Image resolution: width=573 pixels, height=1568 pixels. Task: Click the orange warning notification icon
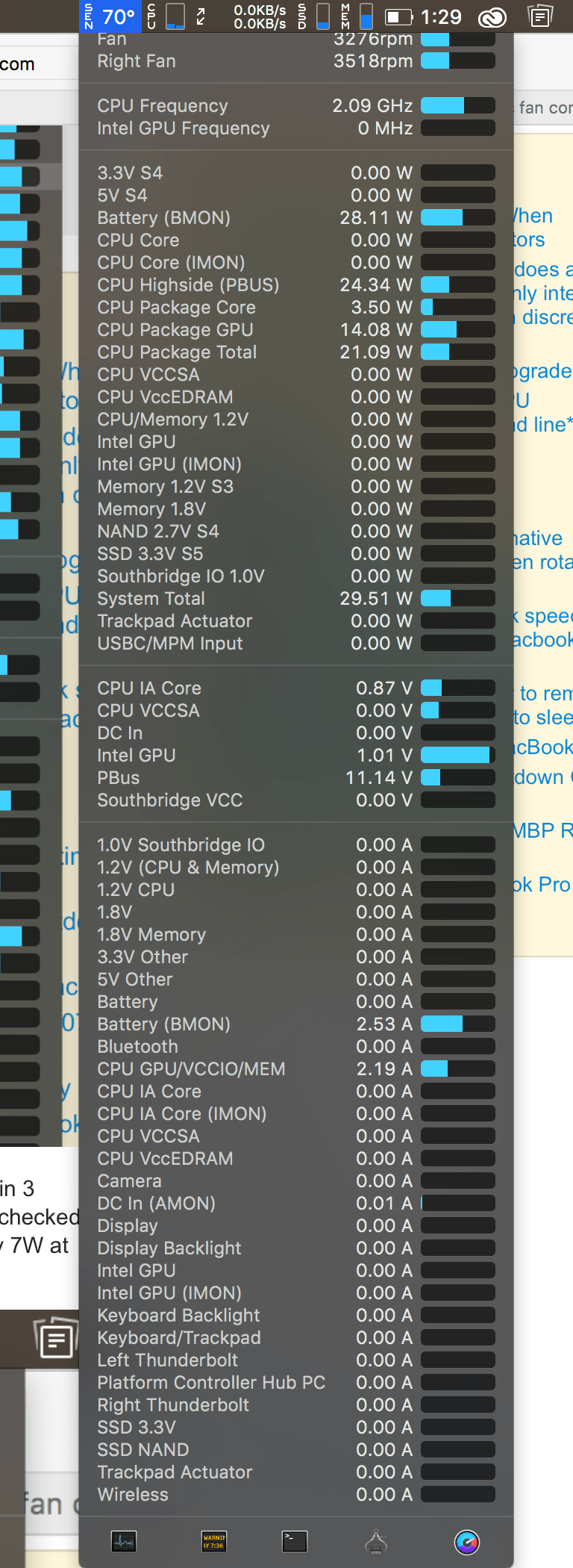tap(214, 1541)
